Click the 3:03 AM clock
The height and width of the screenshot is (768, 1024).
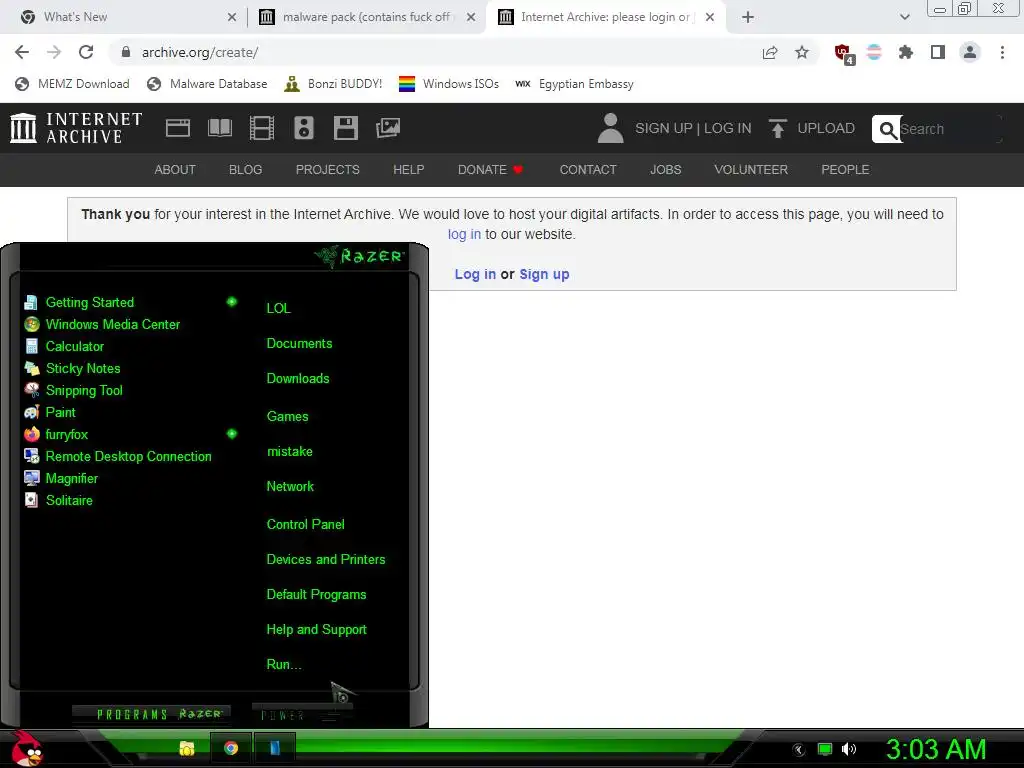[x=935, y=750]
